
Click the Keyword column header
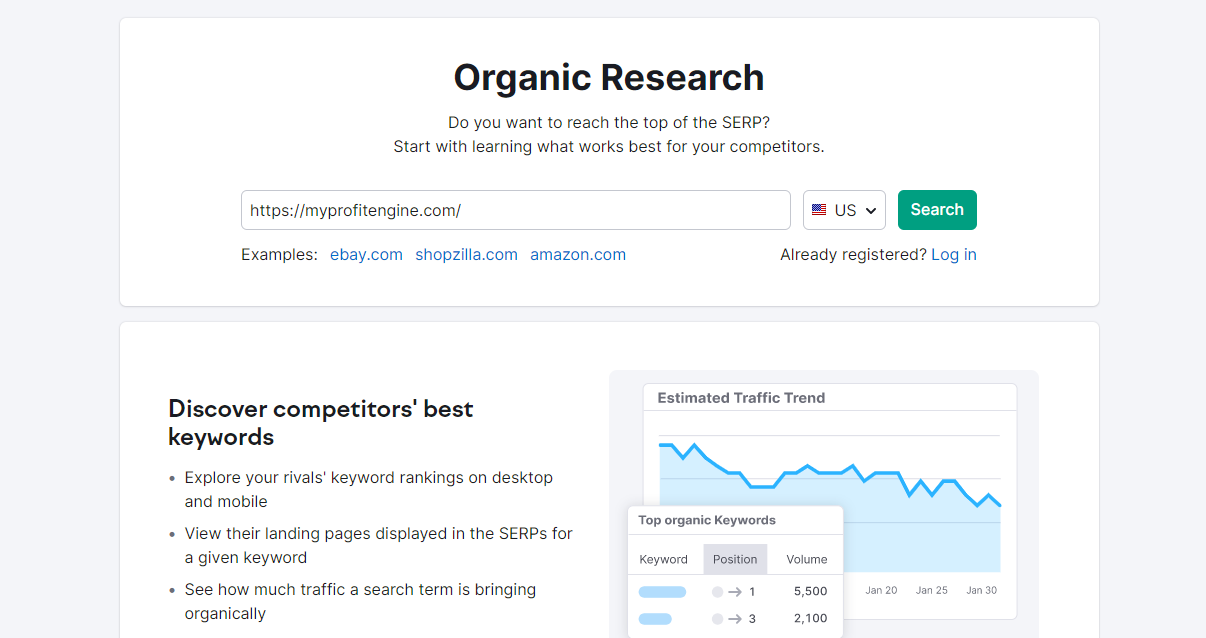[x=663, y=559]
